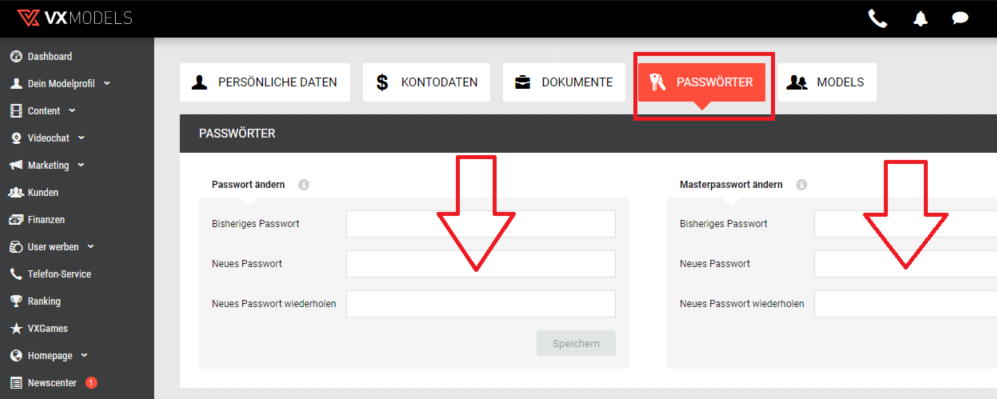Screen dimensions: 997x399
Task: Focus Neues Passwort field under Masterpasswort ändern
Action: click(x=905, y=264)
